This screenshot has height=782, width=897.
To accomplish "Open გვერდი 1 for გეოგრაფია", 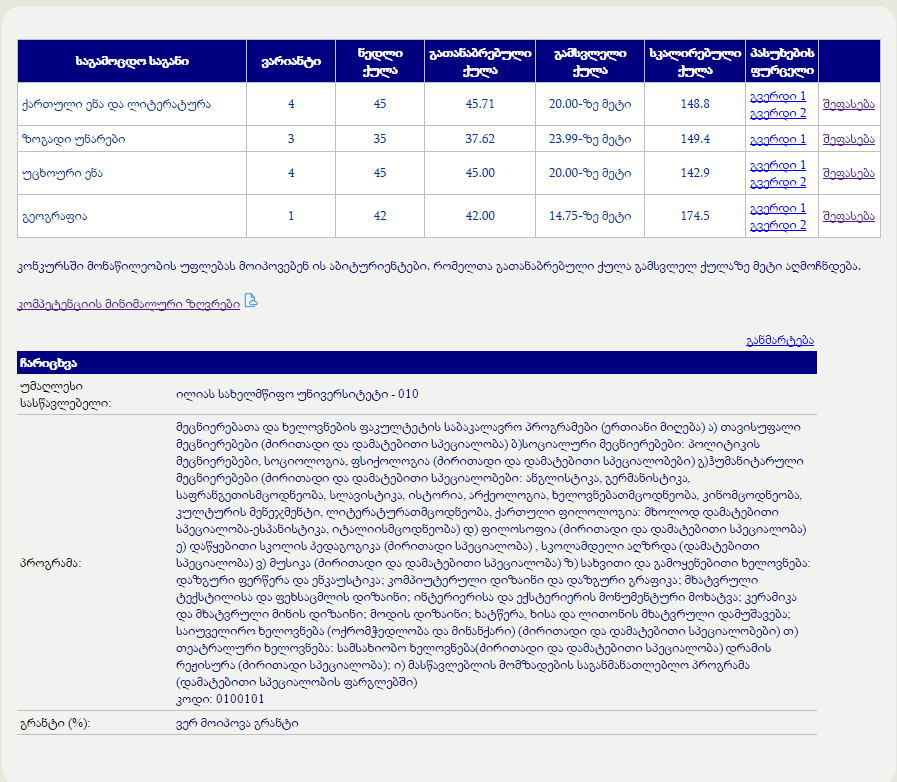I will point(777,208).
